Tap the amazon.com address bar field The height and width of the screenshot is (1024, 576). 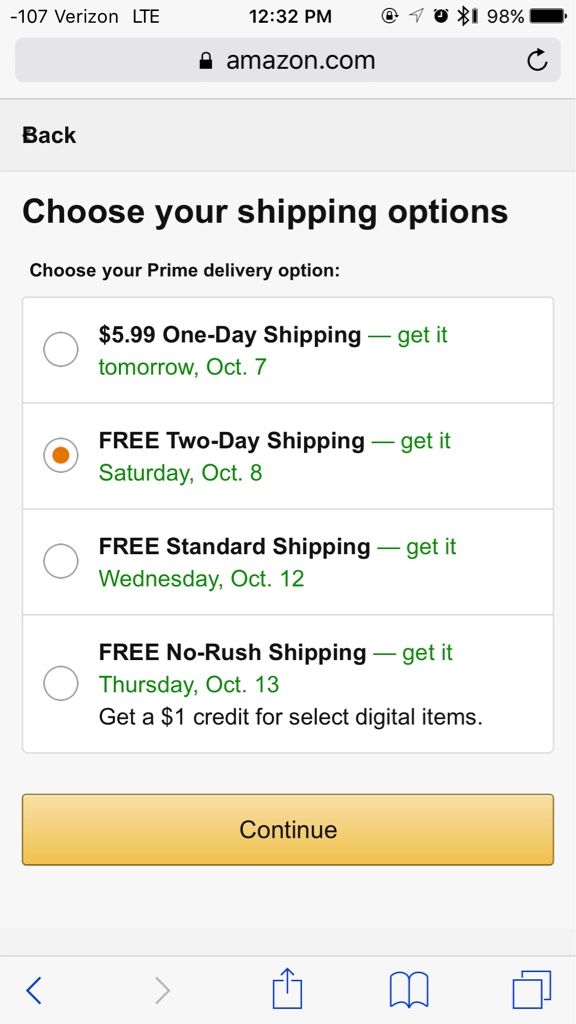coord(288,60)
